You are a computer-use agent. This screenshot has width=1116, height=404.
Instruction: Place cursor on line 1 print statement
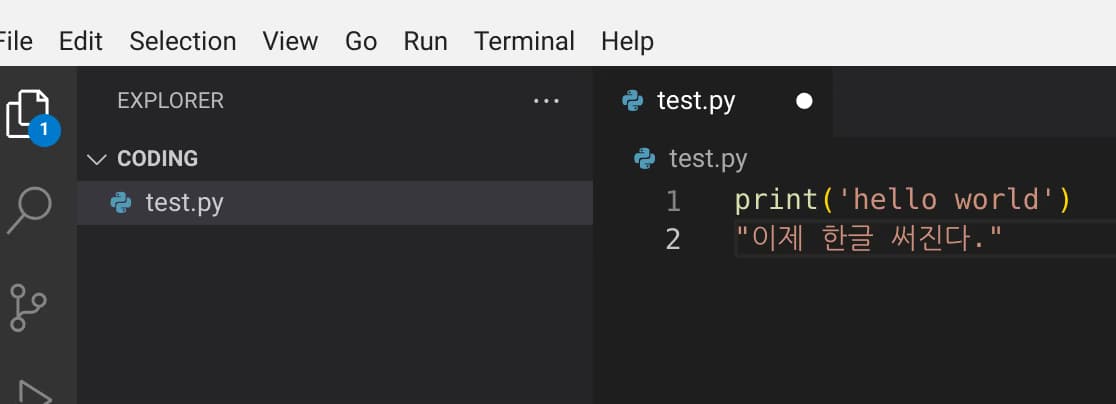[900, 200]
